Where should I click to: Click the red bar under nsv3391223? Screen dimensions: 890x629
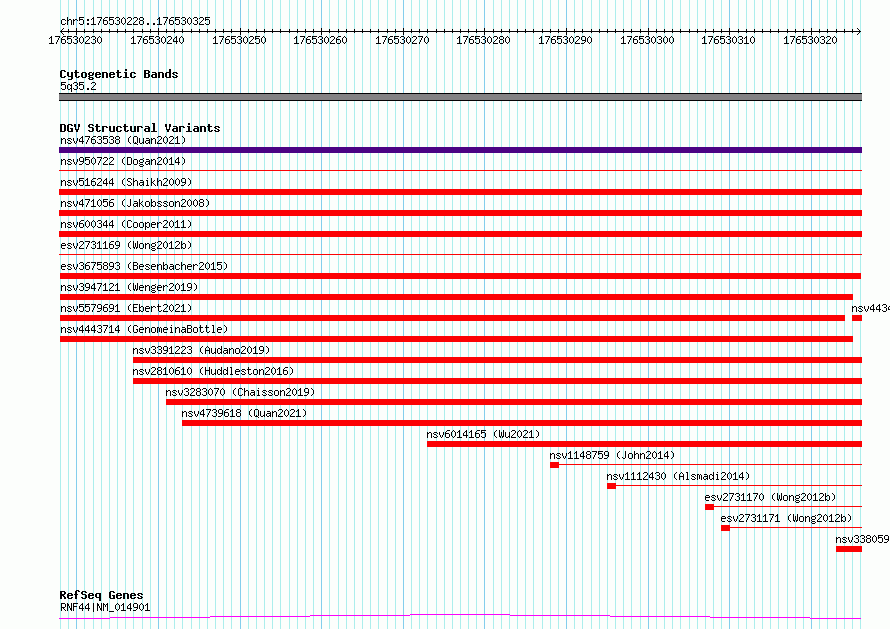(497, 360)
